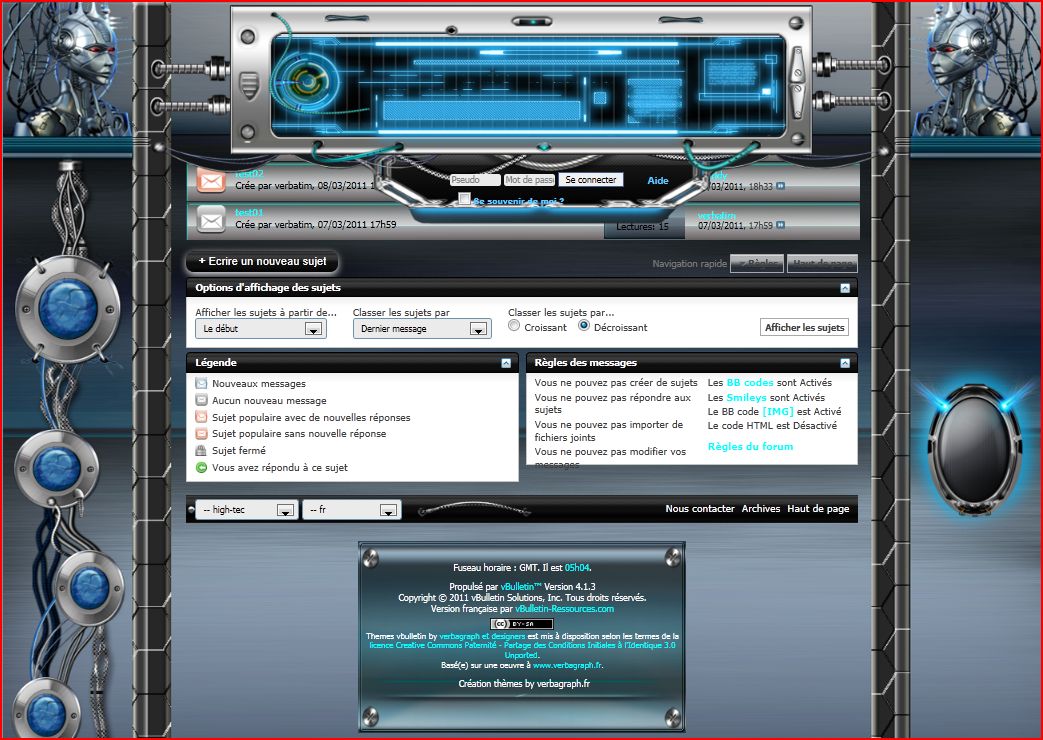Click the Aucun nouveau message legend icon
The width and height of the screenshot is (1043, 740).
point(201,401)
